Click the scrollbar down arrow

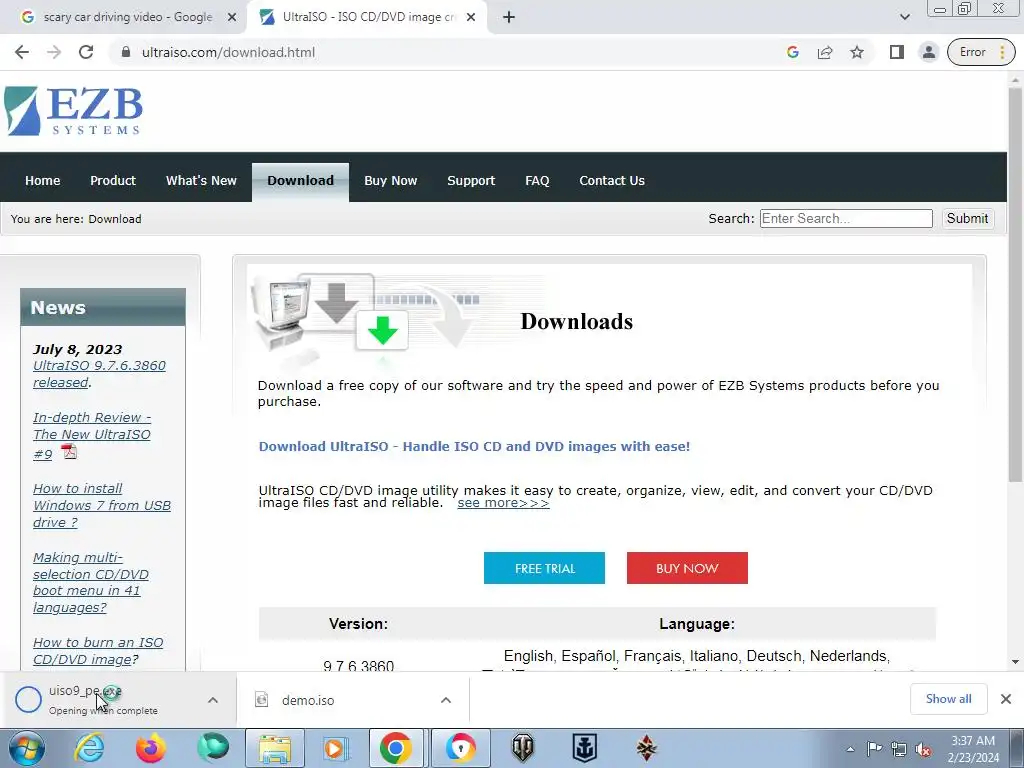[1015, 662]
